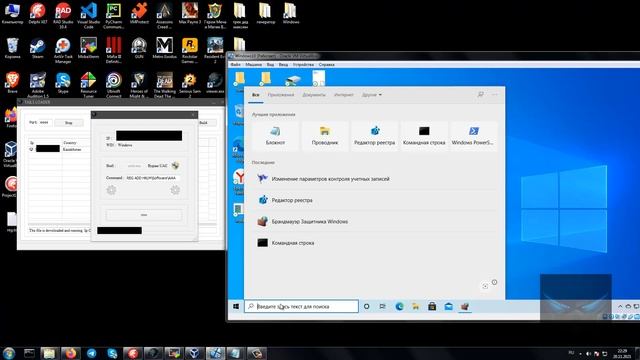Click the Microsoft Store icon in guest taskbar
This screenshot has width=640, height=360.
click(432, 306)
